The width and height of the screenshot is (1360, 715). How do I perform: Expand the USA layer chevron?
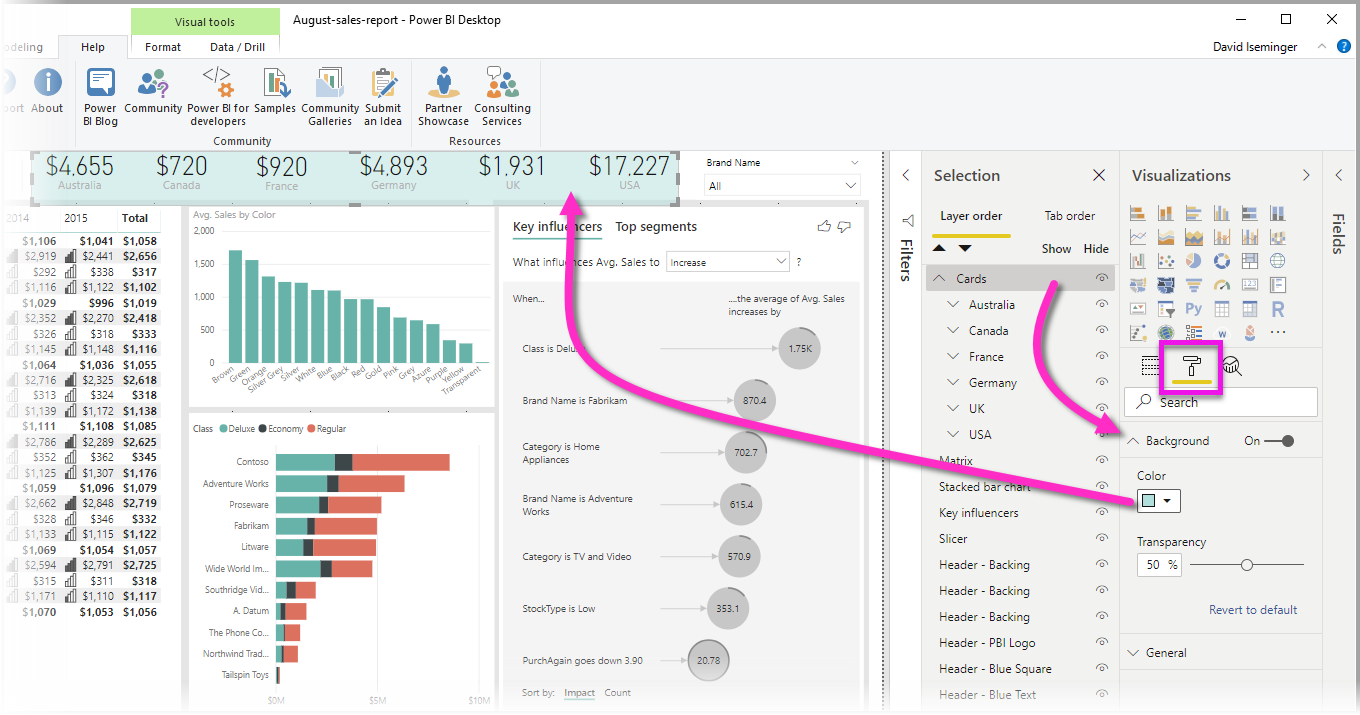click(x=953, y=435)
